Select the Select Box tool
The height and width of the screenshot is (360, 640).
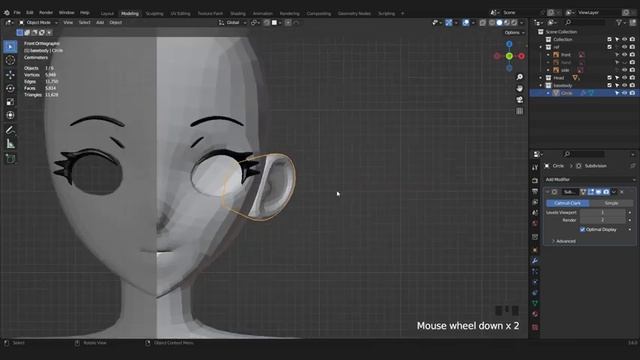pos(10,47)
